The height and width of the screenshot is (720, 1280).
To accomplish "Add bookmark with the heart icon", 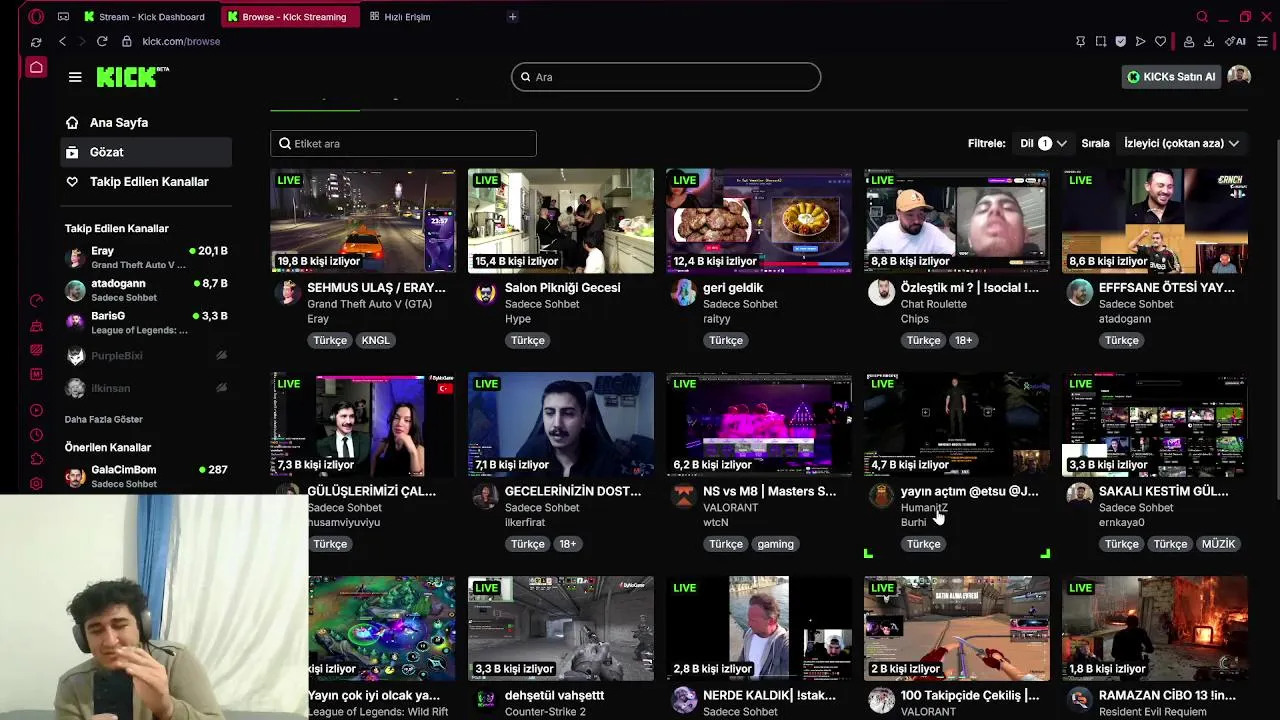I will (1160, 41).
